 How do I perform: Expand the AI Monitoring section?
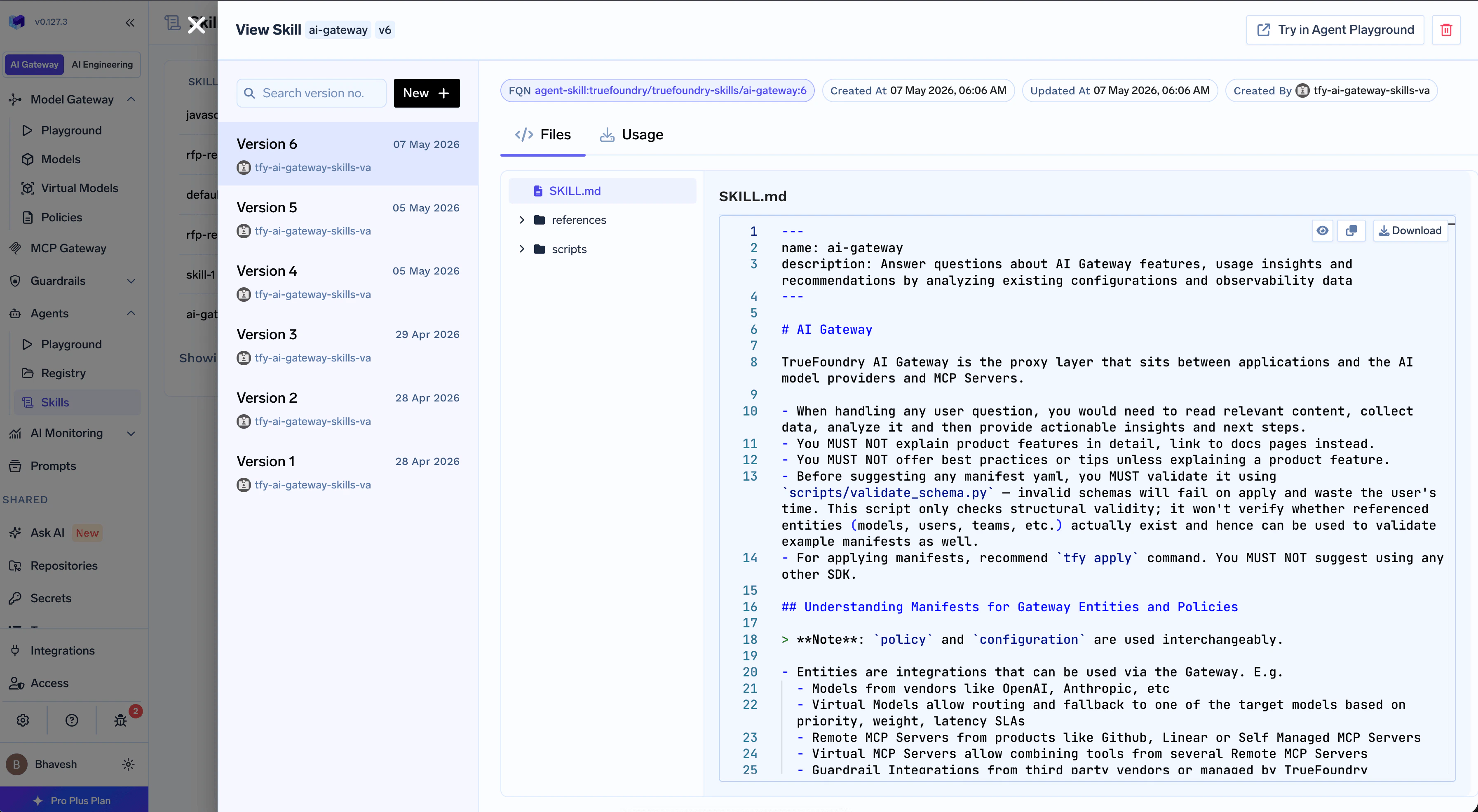click(x=131, y=433)
